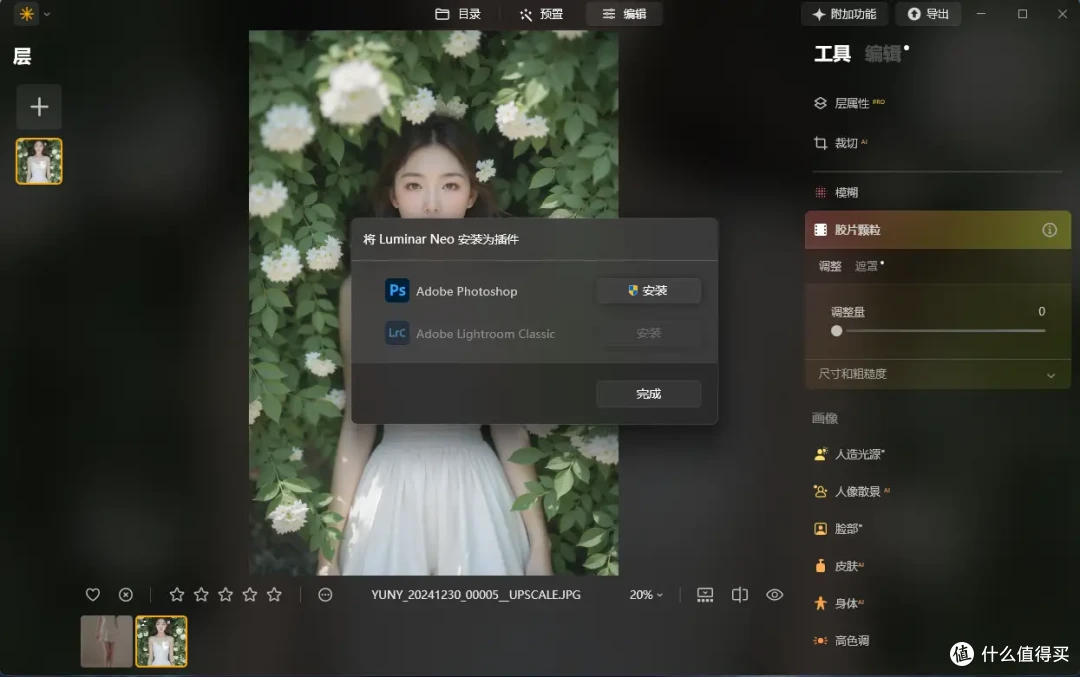This screenshot has height=677, width=1080.
Task: Click the disabled 安装 button for Lightroom
Action: (648, 333)
